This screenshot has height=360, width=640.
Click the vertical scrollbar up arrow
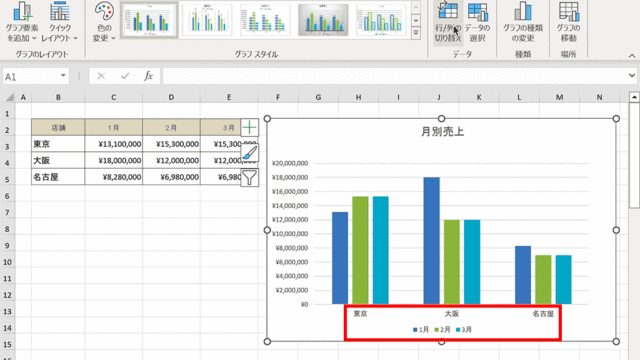pyautogui.click(x=634, y=97)
